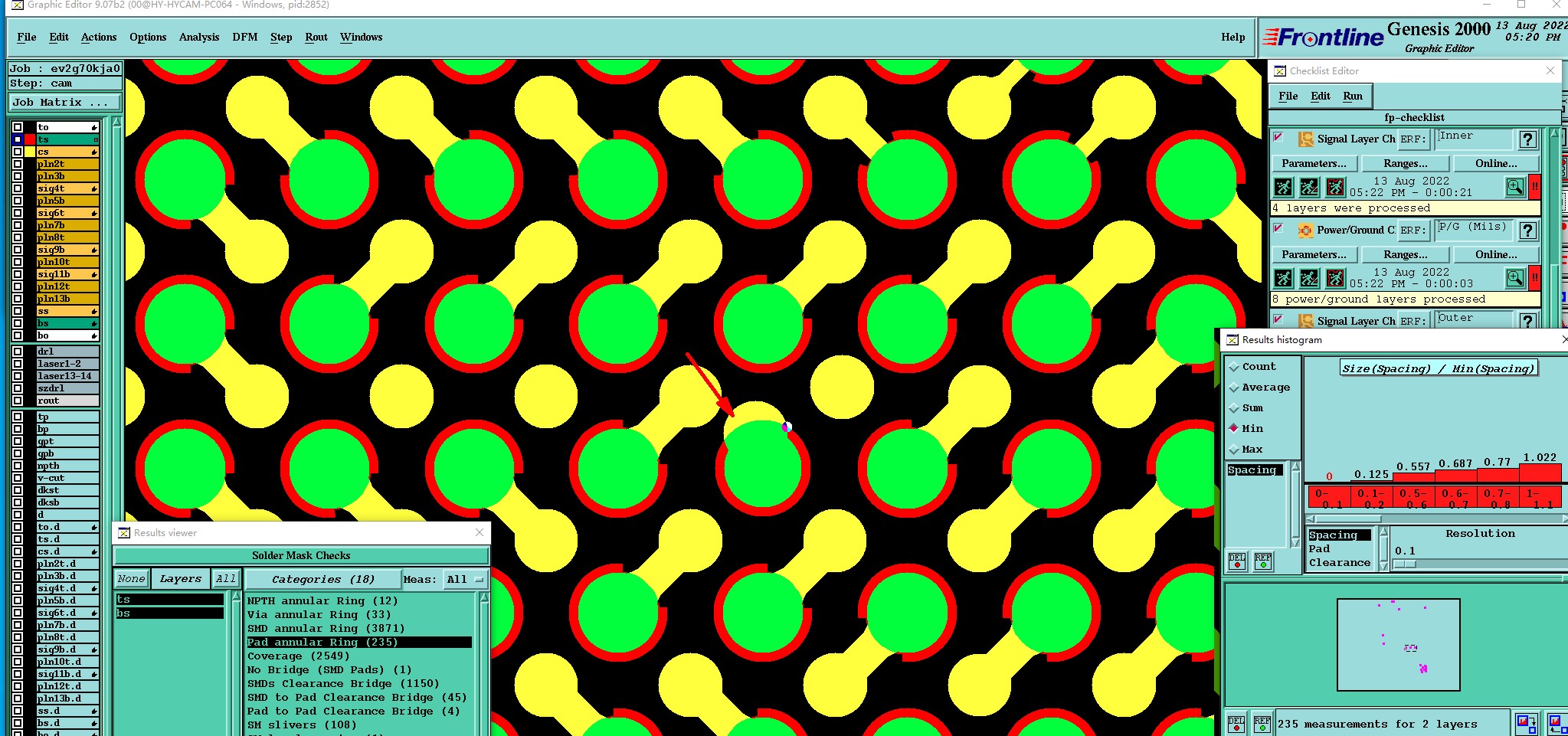
Task: Click ERF button of Inner signal check
Action: [x=1413, y=139]
